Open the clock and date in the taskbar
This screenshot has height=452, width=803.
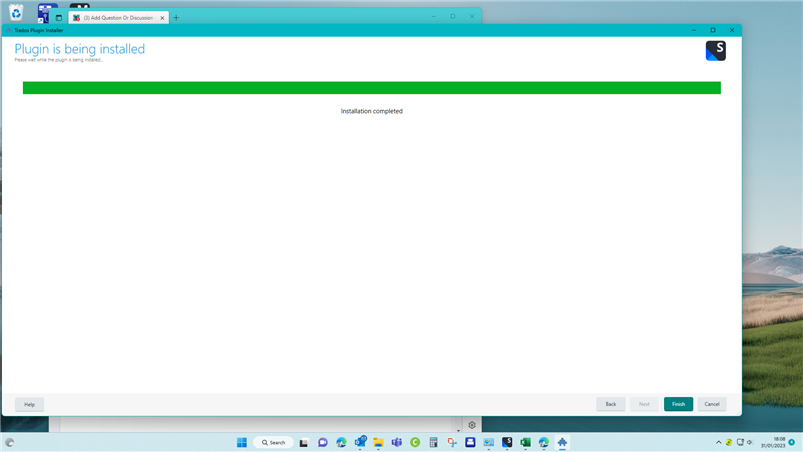[x=773, y=442]
